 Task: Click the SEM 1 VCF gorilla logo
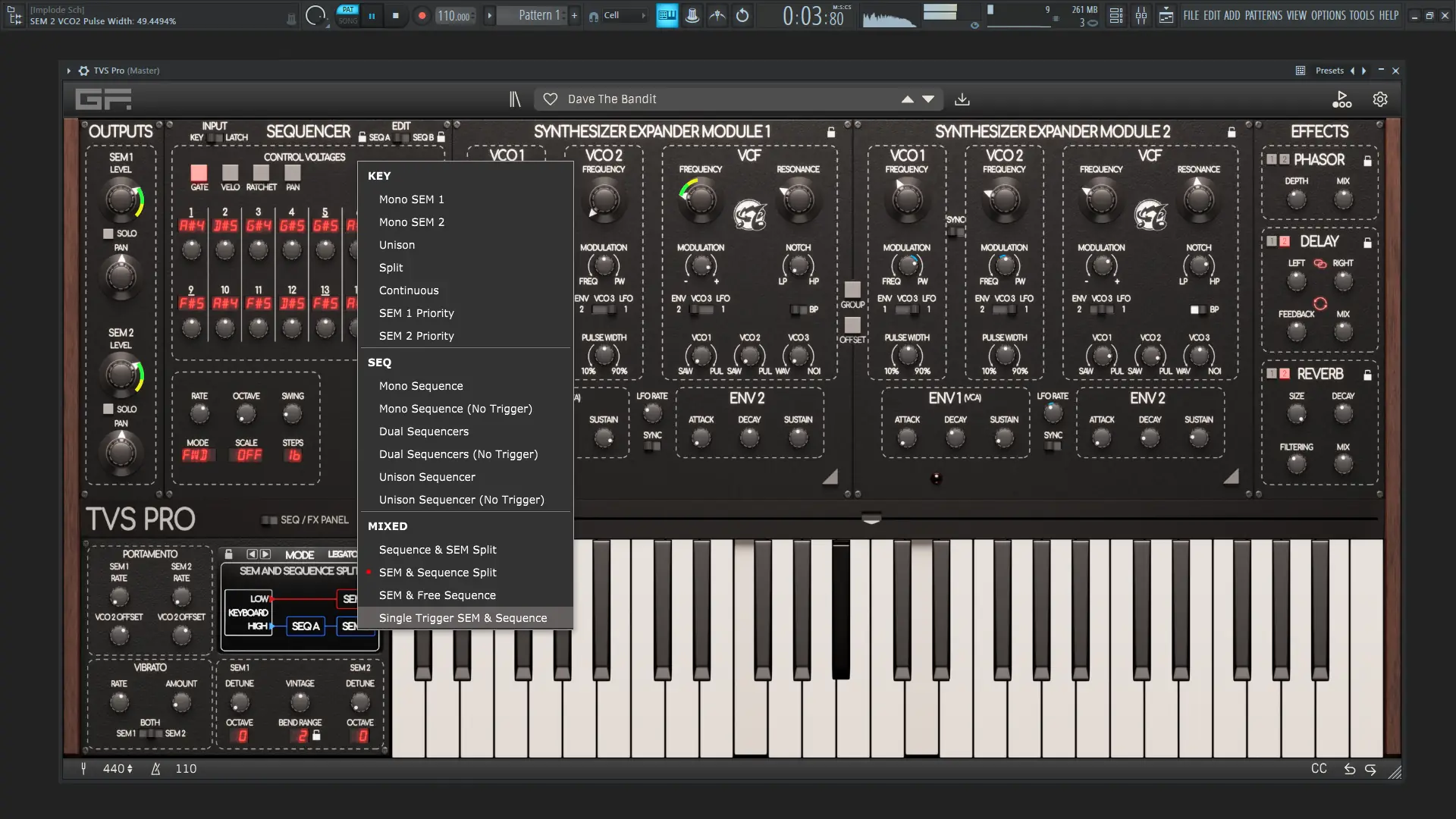[x=750, y=215]
